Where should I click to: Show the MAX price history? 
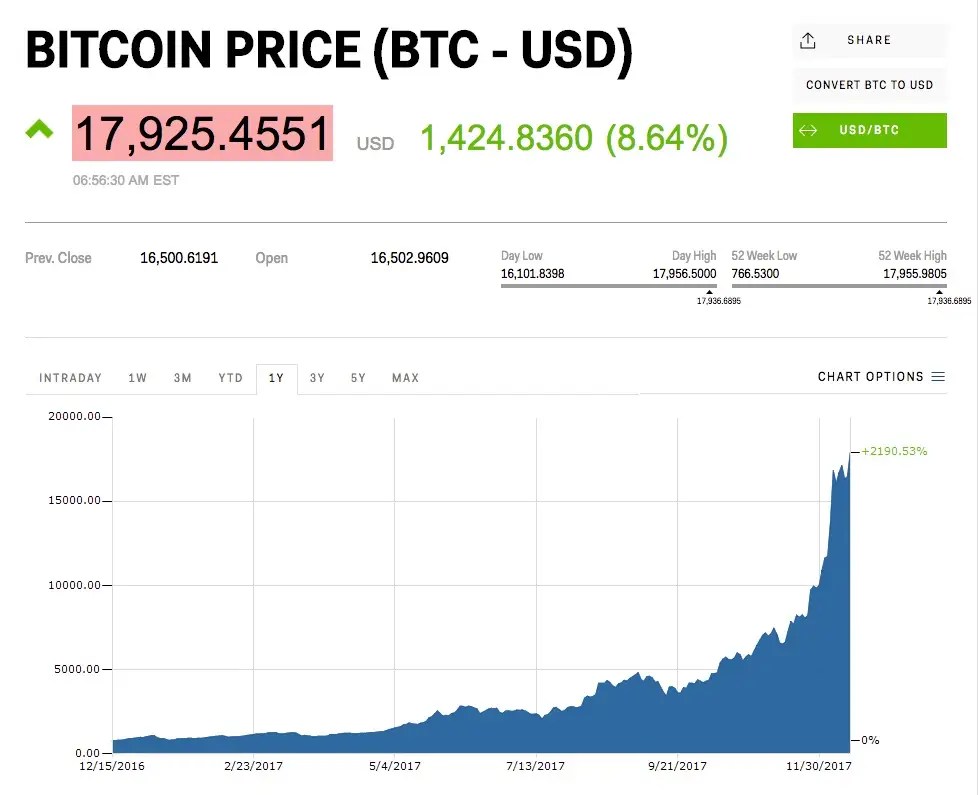[x=405, y=378]
